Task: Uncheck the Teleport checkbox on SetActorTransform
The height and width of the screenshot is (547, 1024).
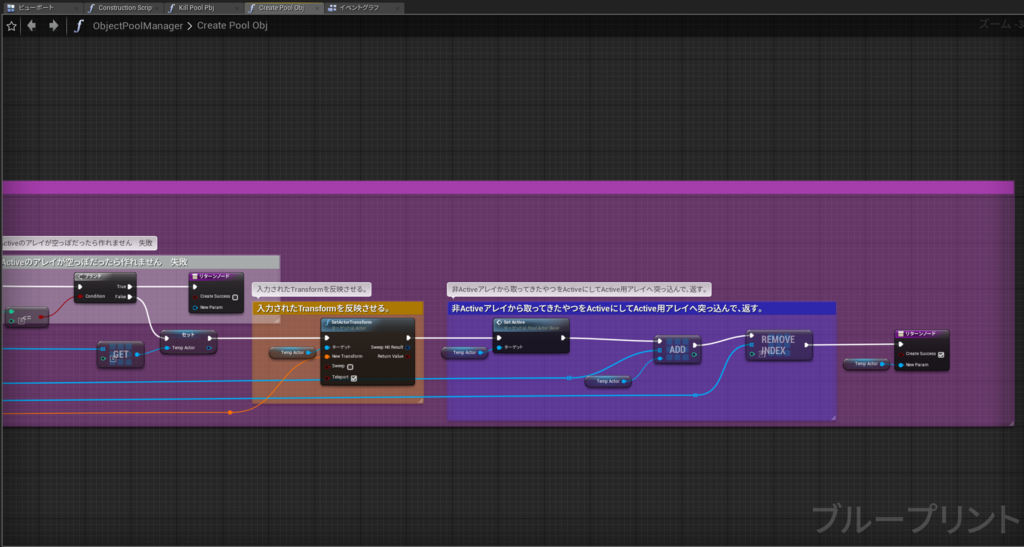Action: pos(354,378)
